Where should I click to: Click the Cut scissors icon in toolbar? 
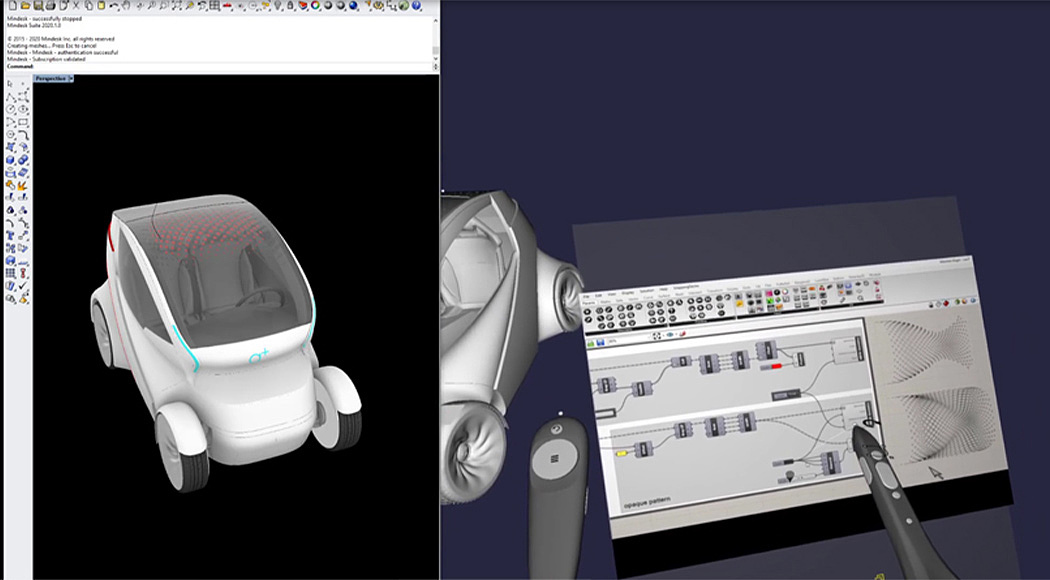[x=77, y=6]
